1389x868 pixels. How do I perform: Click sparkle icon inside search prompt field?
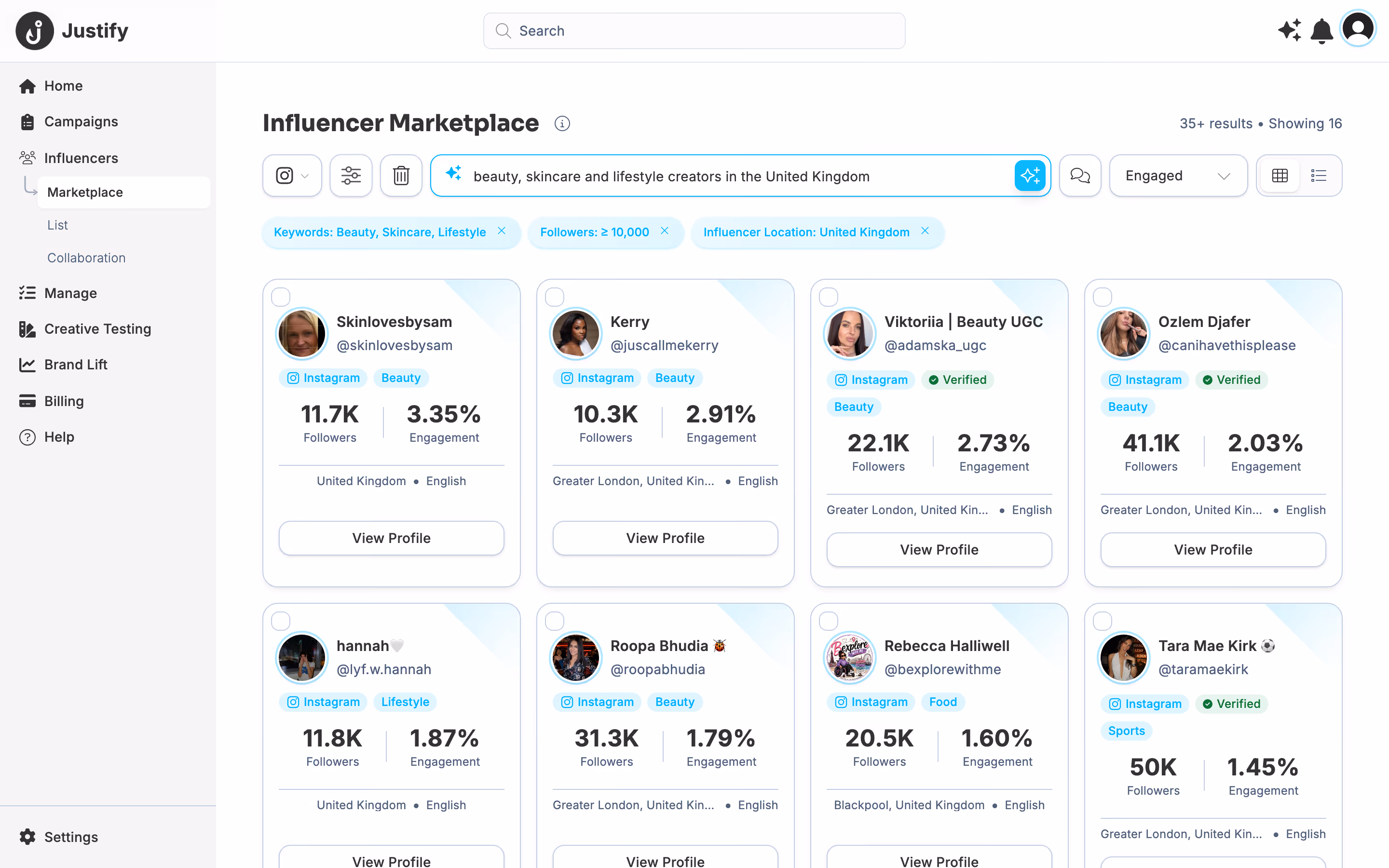point(453,174)
